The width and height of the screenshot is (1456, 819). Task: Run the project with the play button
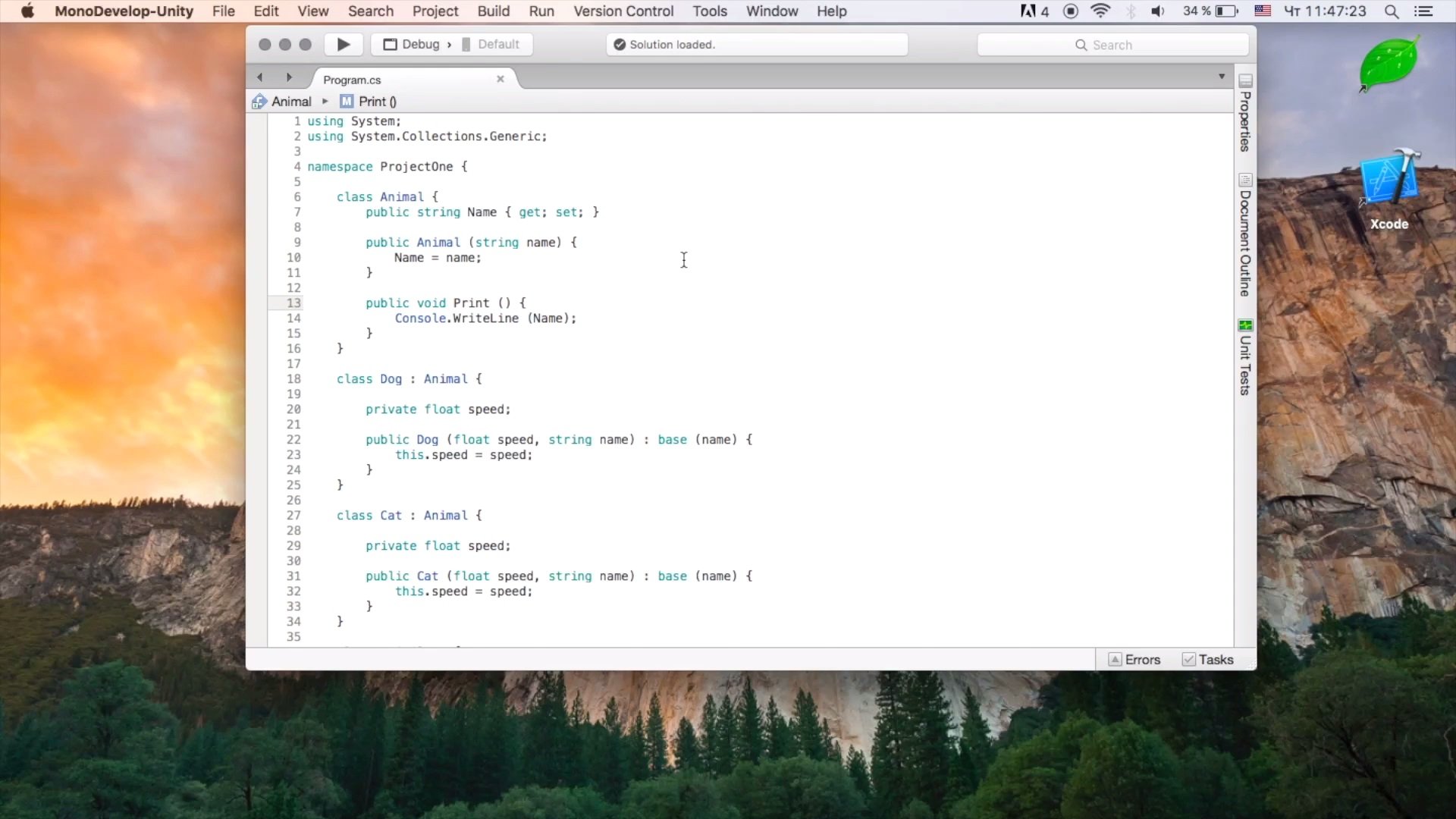[x=344, y=45]
